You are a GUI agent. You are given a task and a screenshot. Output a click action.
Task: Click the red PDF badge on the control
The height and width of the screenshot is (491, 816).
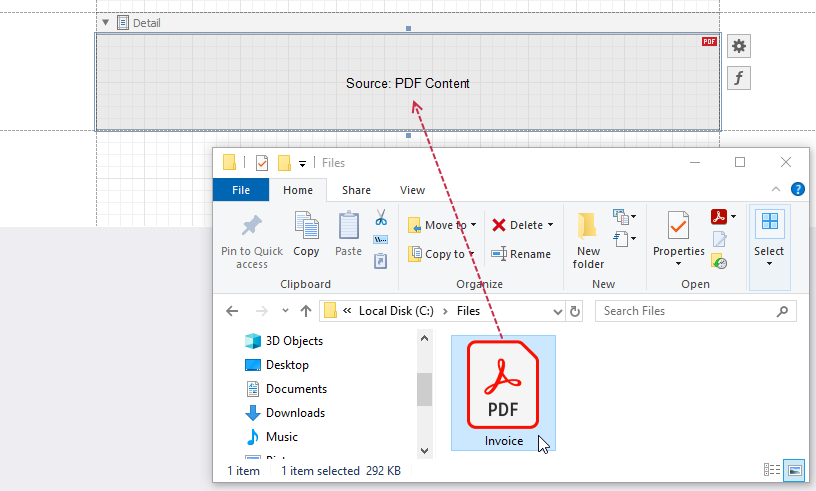[x=709, y=42]
